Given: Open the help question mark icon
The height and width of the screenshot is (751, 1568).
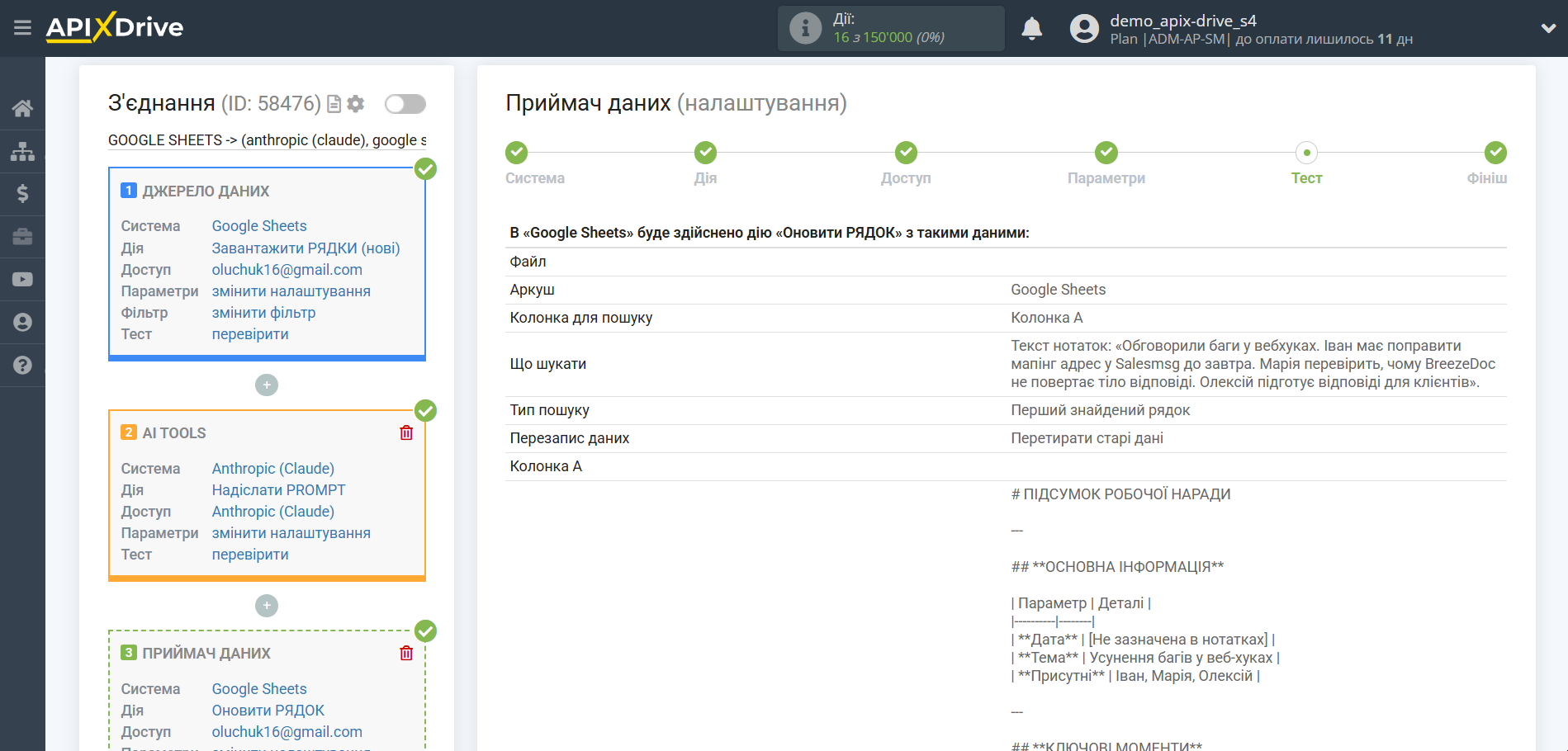Looking at the screenshot, I should (x=22, y=365).
